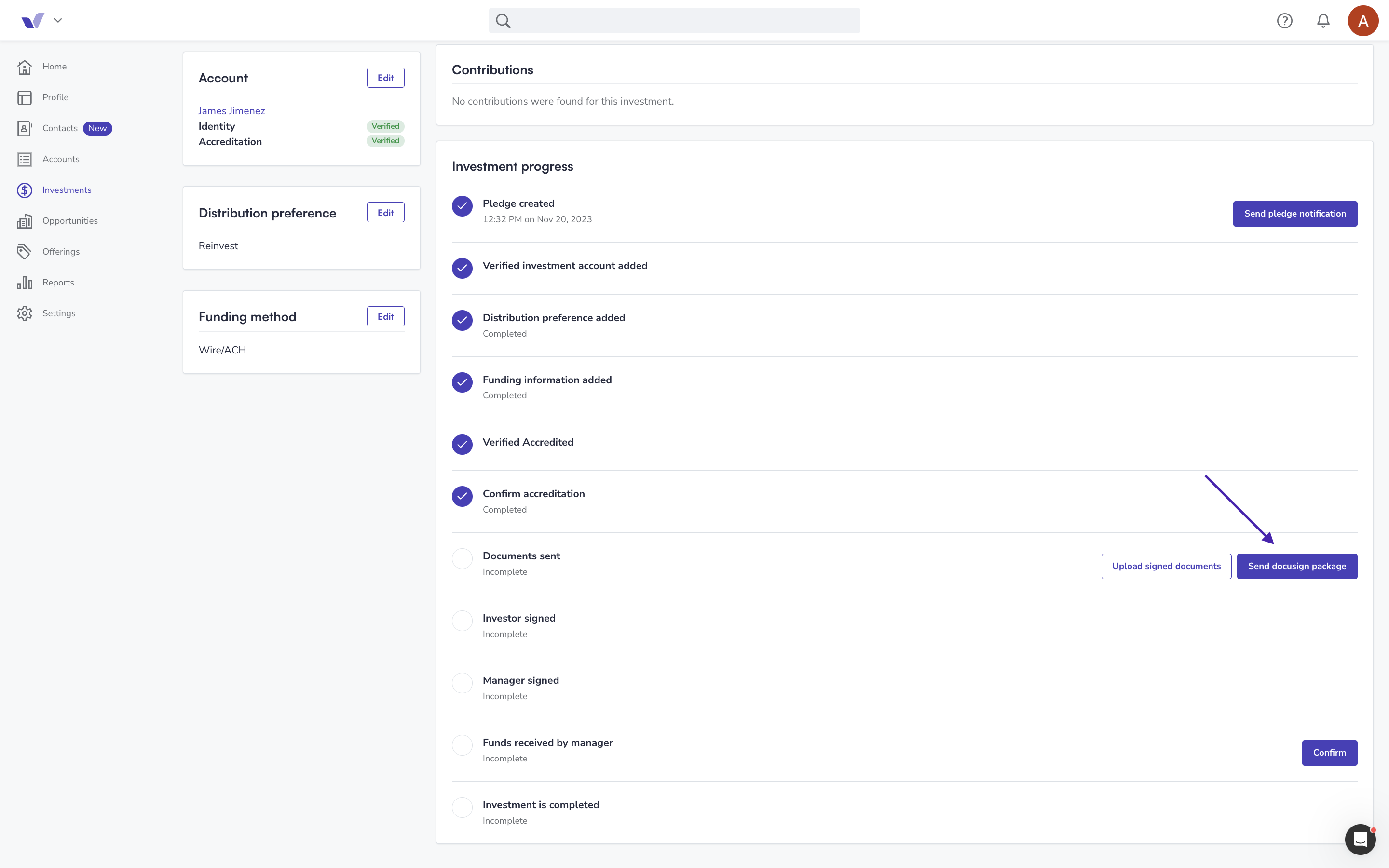Open Contacts from the sidebar
The height and width of the screenshot is (868, 1389).
point(60,129)
